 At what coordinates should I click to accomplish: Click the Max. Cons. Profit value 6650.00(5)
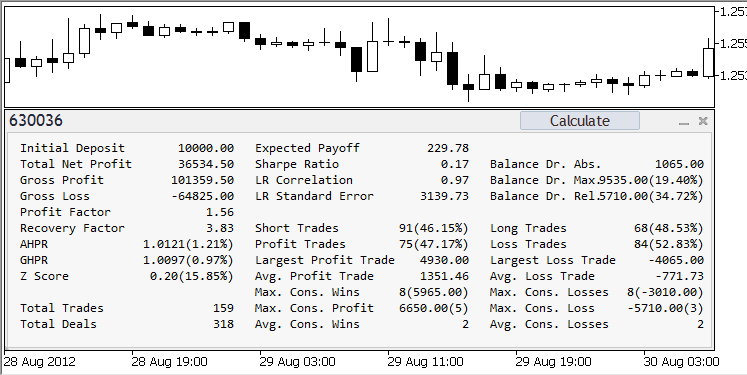pyautogui.click(x=434, y=308)
